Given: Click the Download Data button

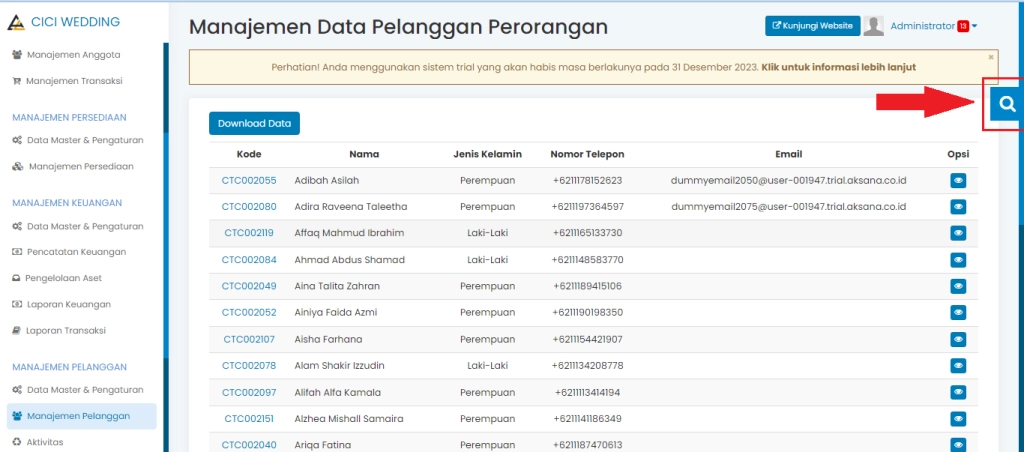Looking at the screenshot, I should tap(254, 123).
